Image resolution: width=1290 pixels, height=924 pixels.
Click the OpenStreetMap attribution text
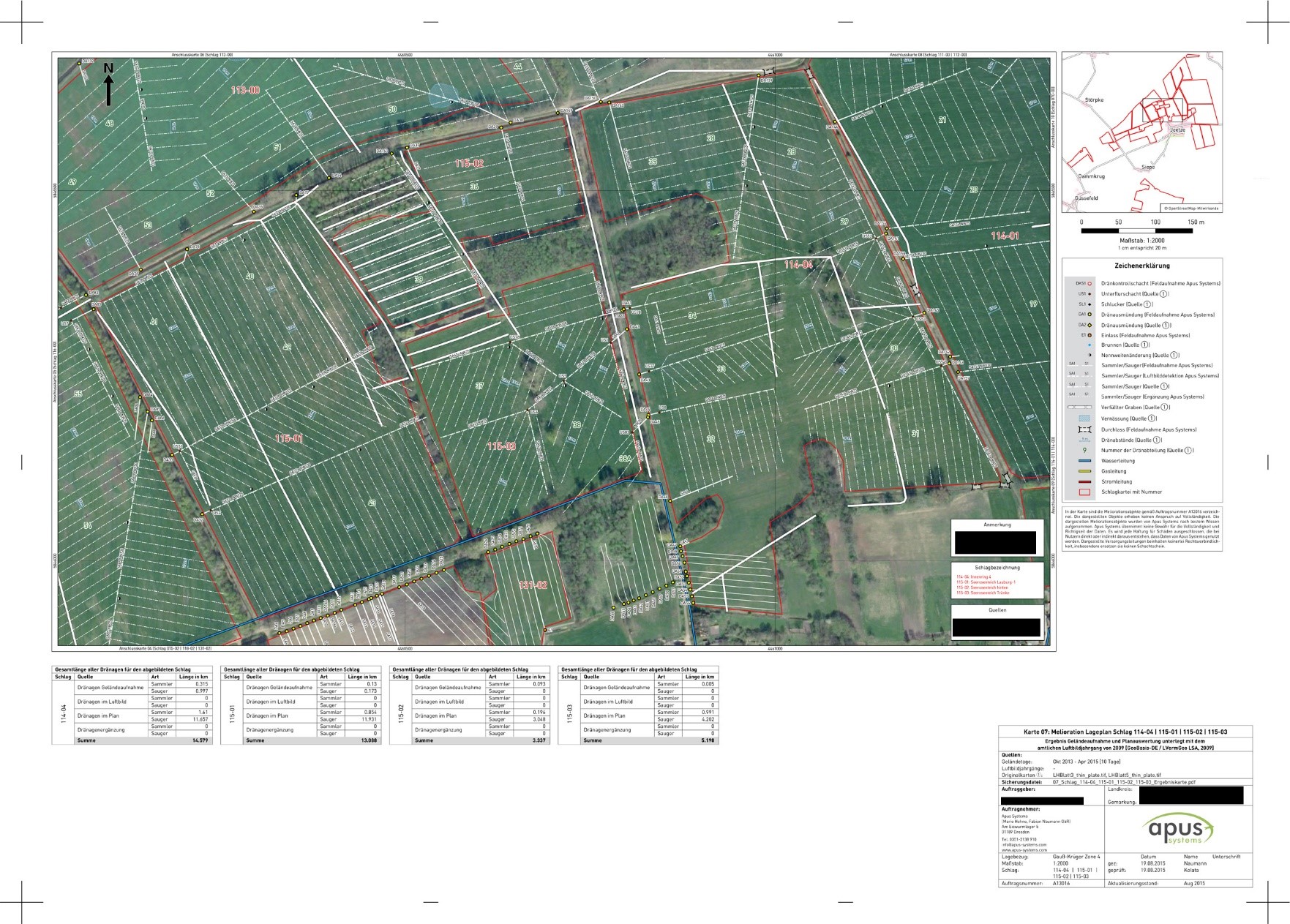click(1191, 209)
